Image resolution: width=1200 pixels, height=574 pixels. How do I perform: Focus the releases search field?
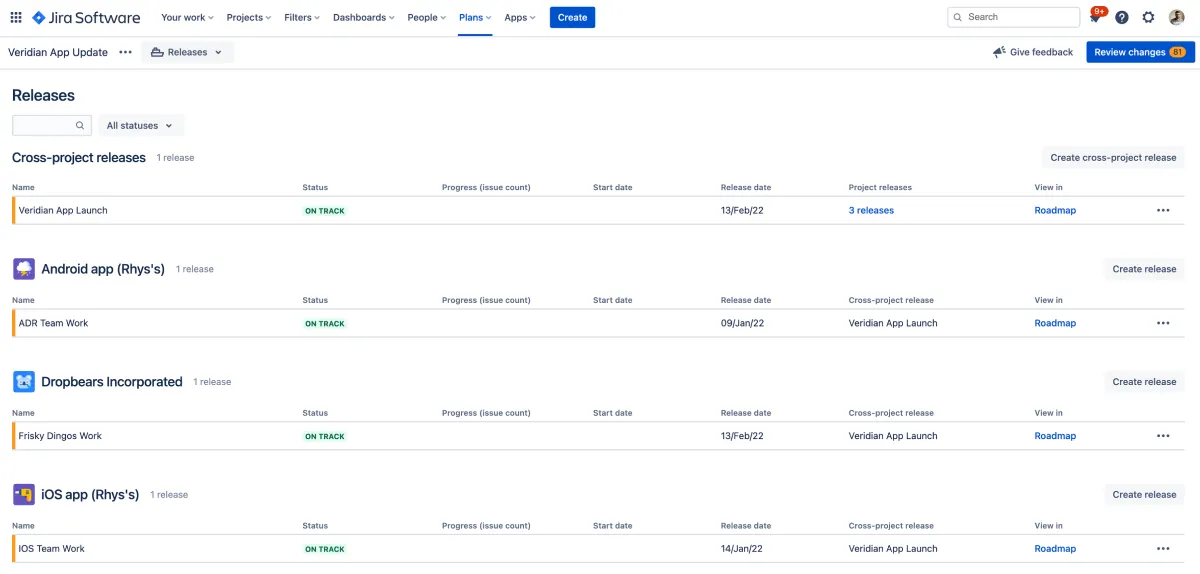pyautogui.click(x=52, y=126)
